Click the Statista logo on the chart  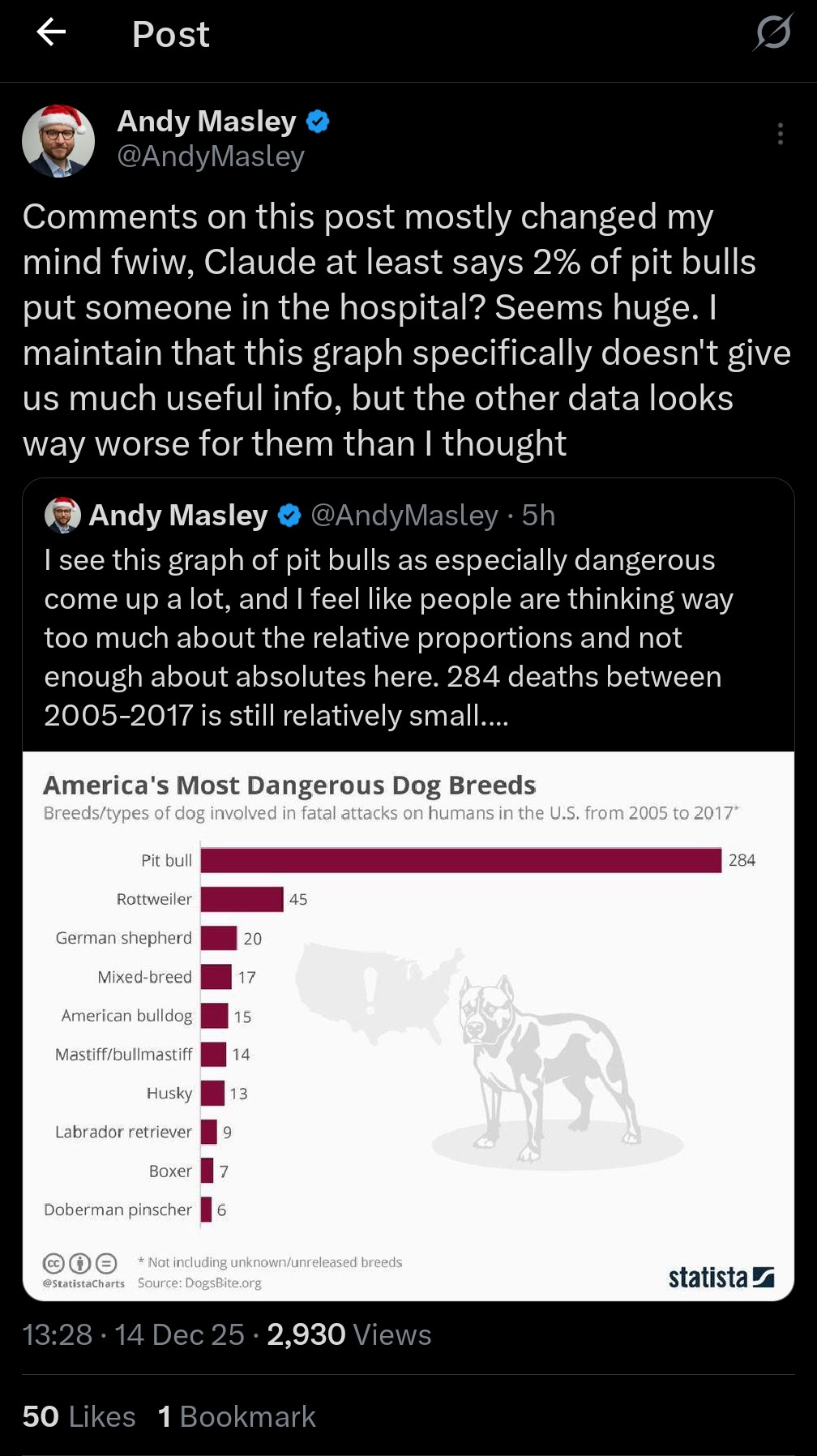pos(721,1278)
